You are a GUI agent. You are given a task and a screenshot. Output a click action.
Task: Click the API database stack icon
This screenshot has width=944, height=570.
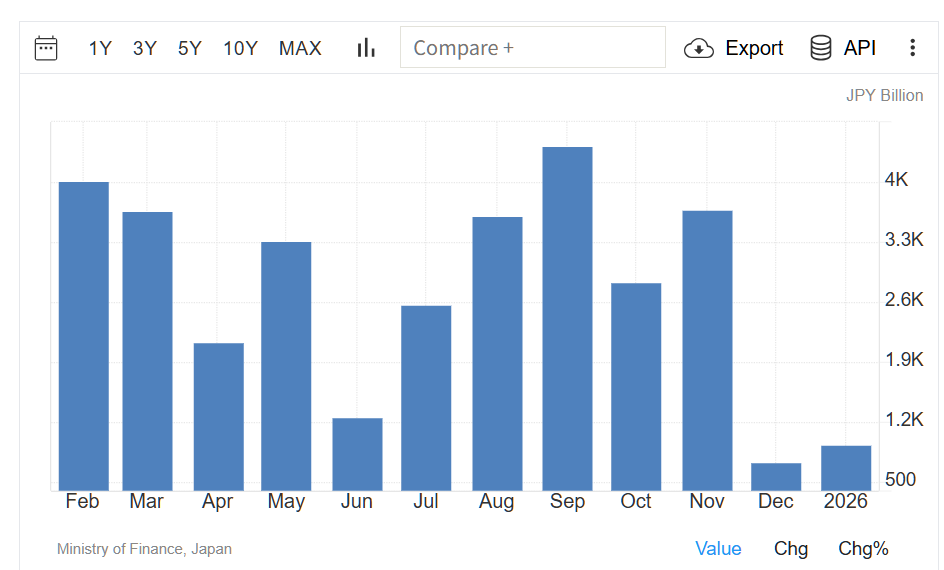point(821,48)
